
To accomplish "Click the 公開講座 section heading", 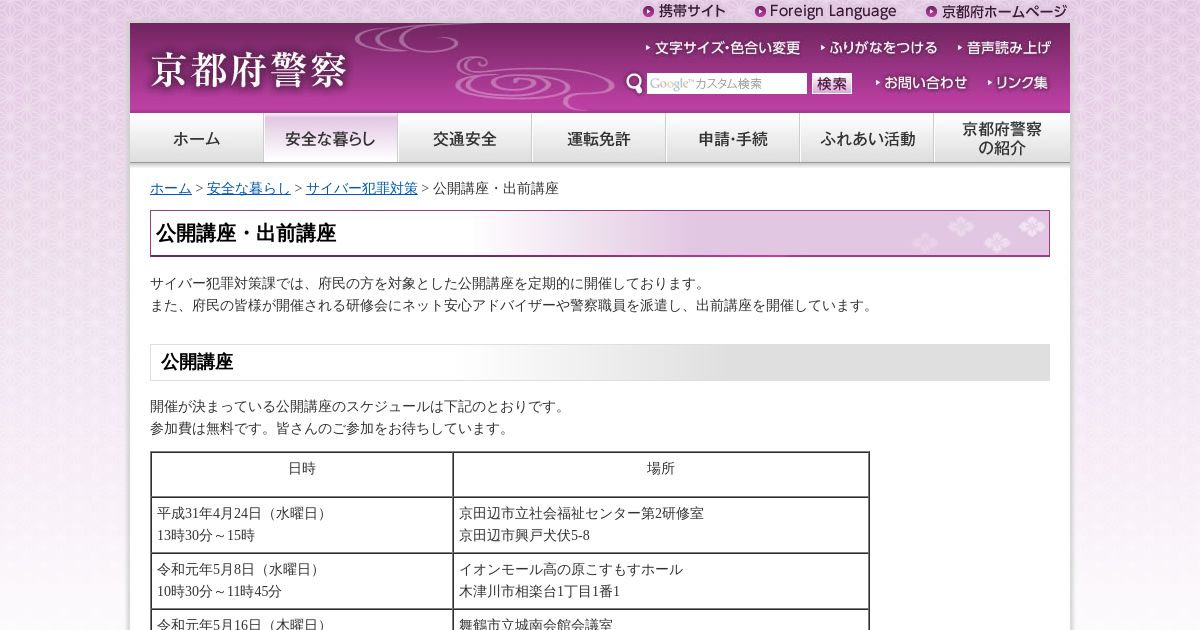I will [600, 362].
